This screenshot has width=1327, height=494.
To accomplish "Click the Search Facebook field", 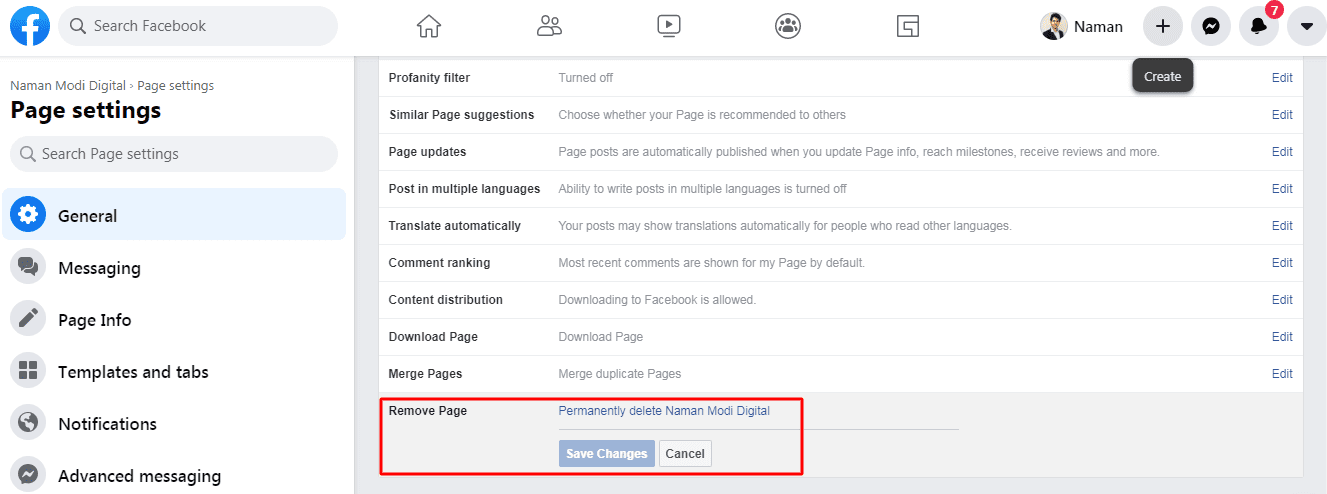I will [198, 26].
